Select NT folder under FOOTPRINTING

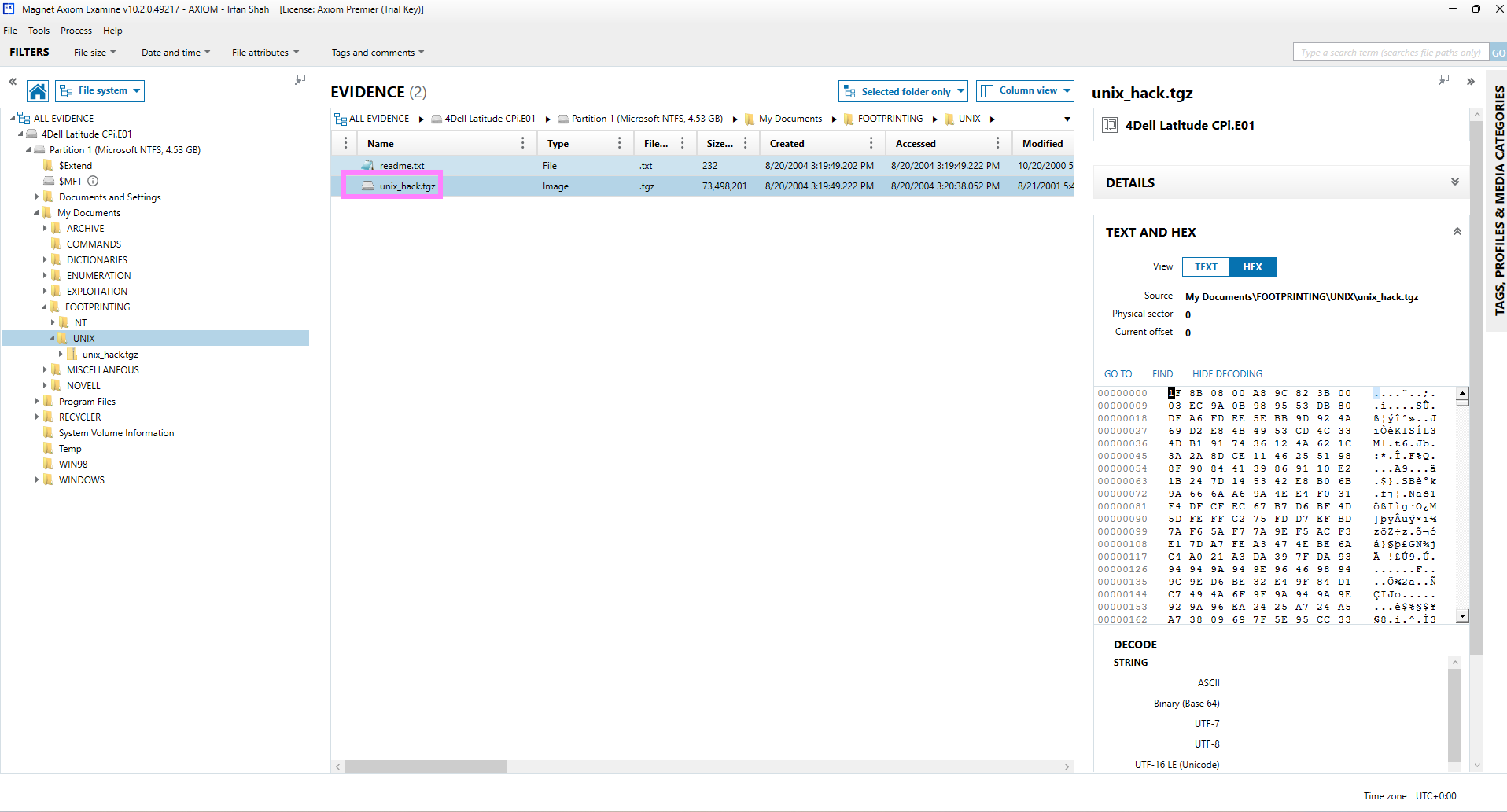(81, 322)
